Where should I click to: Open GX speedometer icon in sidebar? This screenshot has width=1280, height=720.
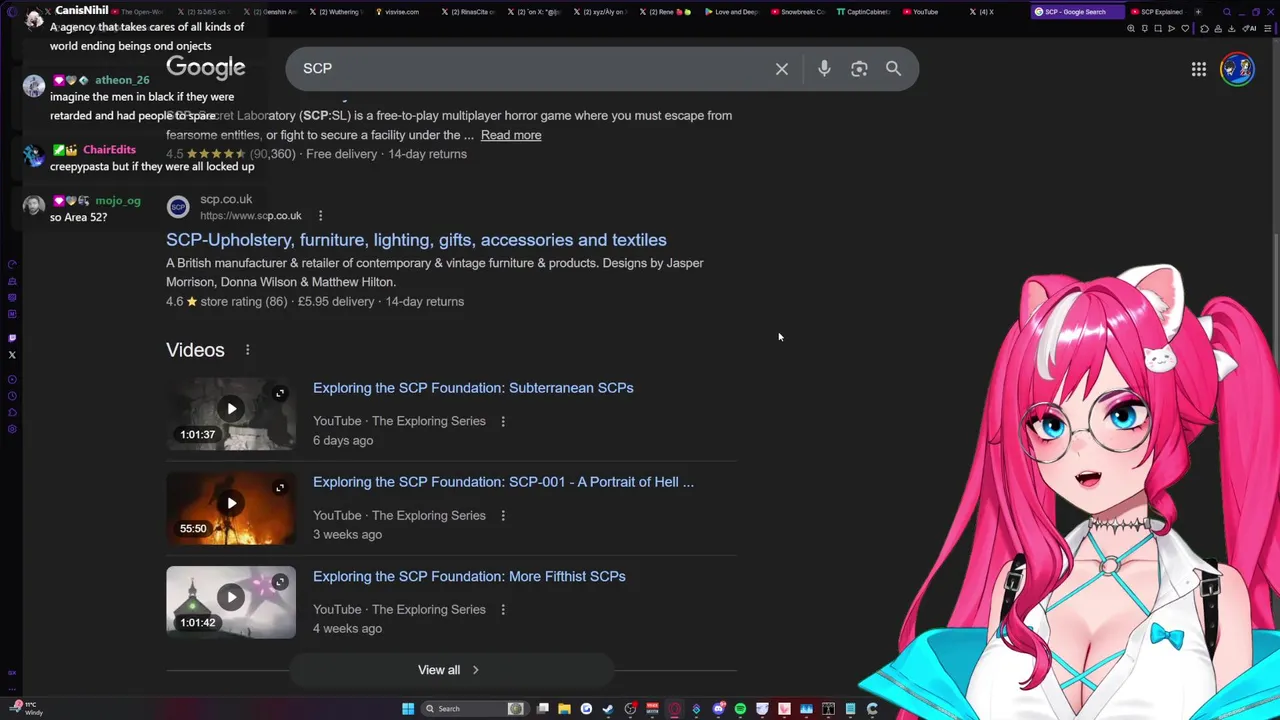click(12, 264)
